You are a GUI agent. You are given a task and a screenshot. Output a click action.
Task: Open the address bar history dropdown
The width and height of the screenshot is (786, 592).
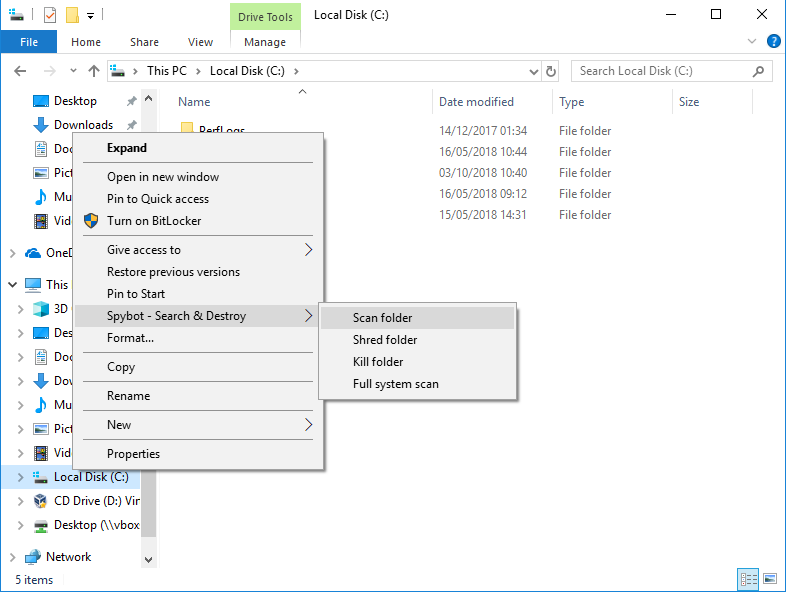(534, 72)
